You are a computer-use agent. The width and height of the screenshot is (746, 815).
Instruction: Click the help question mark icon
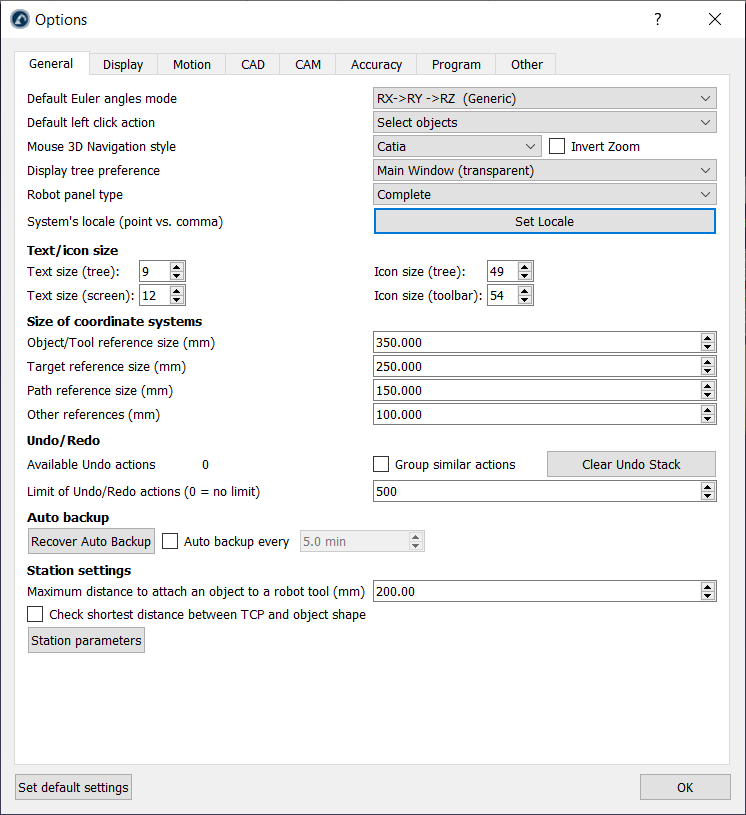[657, 19]
